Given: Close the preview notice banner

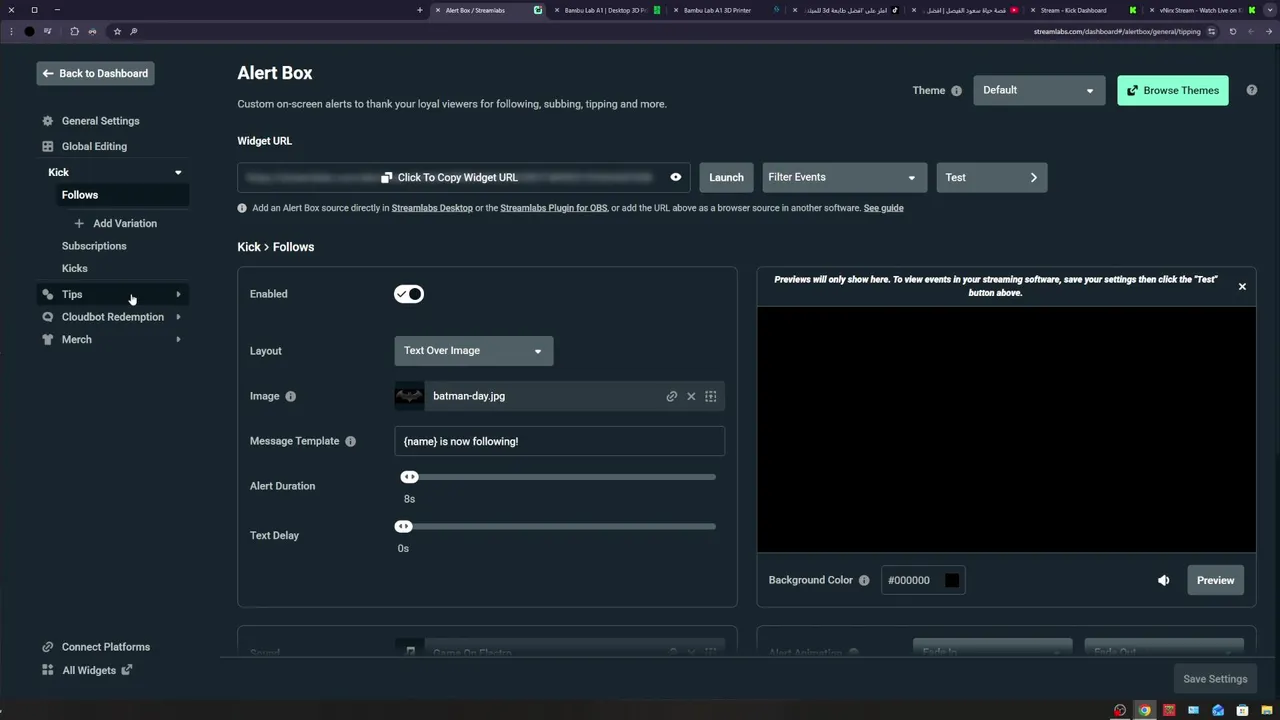Looking at the screenshot, I should [1242, 287].
